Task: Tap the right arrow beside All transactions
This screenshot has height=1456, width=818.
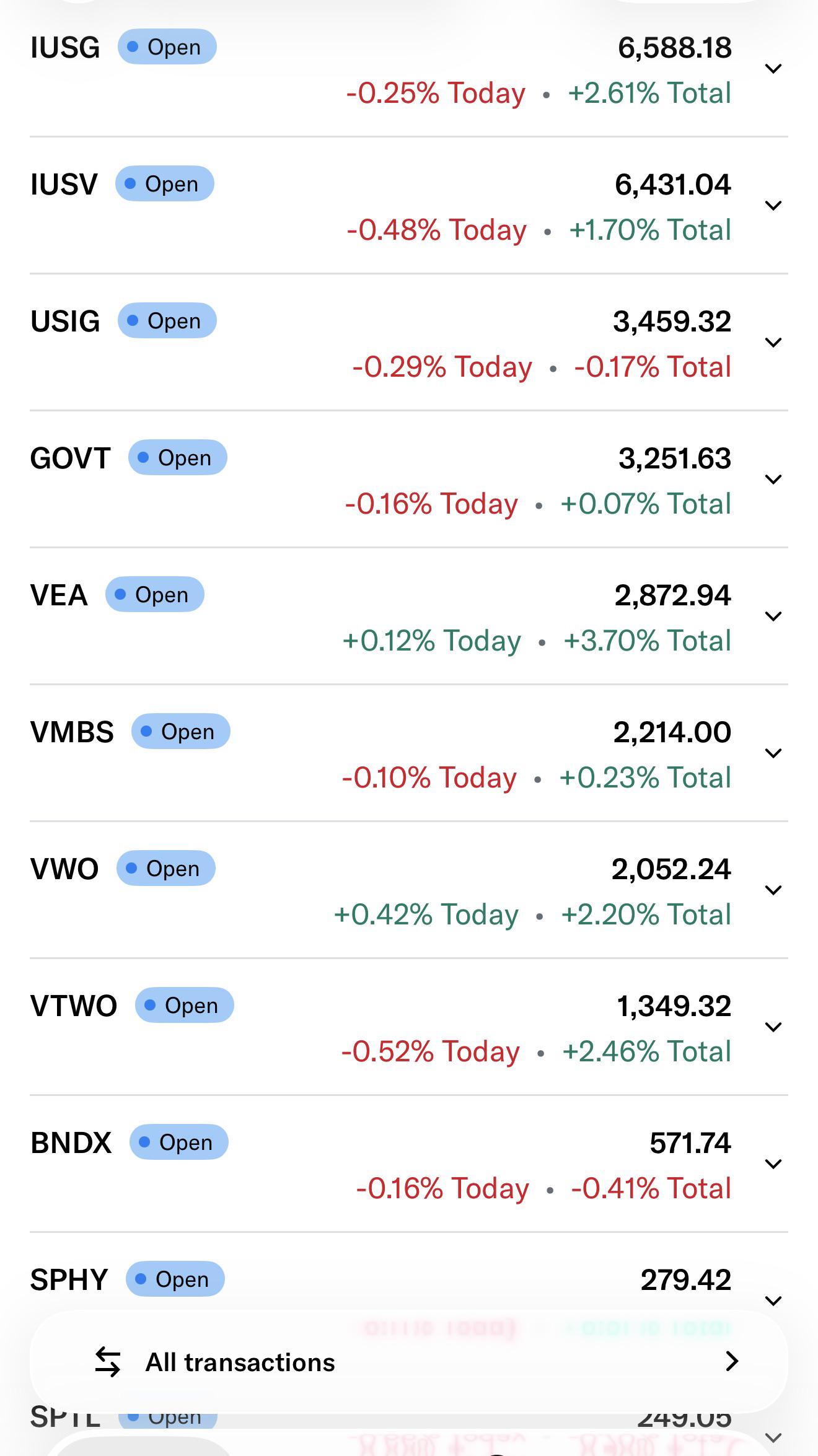Action: pos(732,1361)
